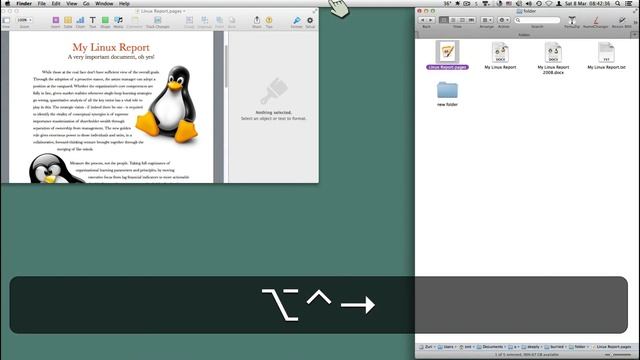Screen dimensions: 640x360
Task: Select the My Linux Report docx file
Action: tap(500, 55)
